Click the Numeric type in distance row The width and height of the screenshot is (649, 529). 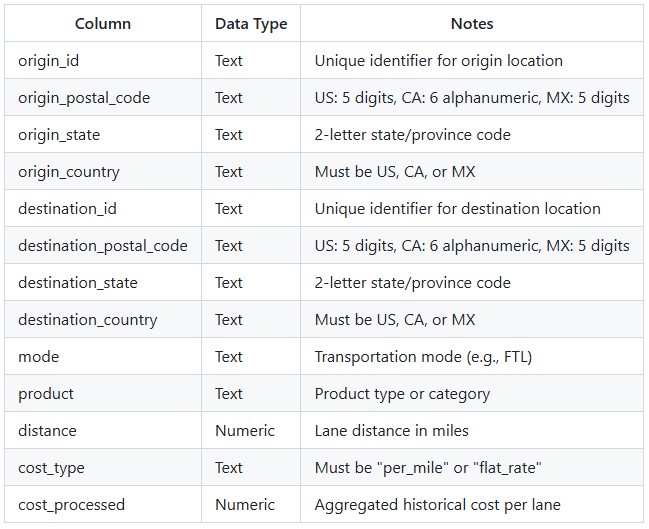click(245, 431)
